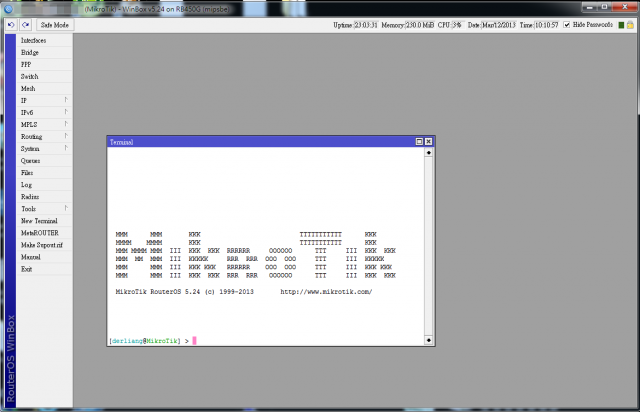The height and width of the screenshot is (412, 641).
Task: Click the Terminal scrollbar down arrow
Action: tap(428, 340)
